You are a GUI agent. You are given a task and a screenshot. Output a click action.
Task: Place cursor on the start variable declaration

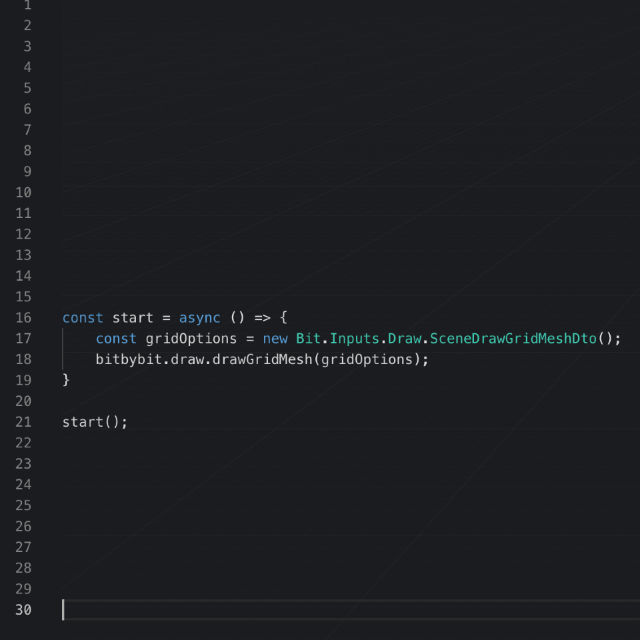tap(132, 317)
